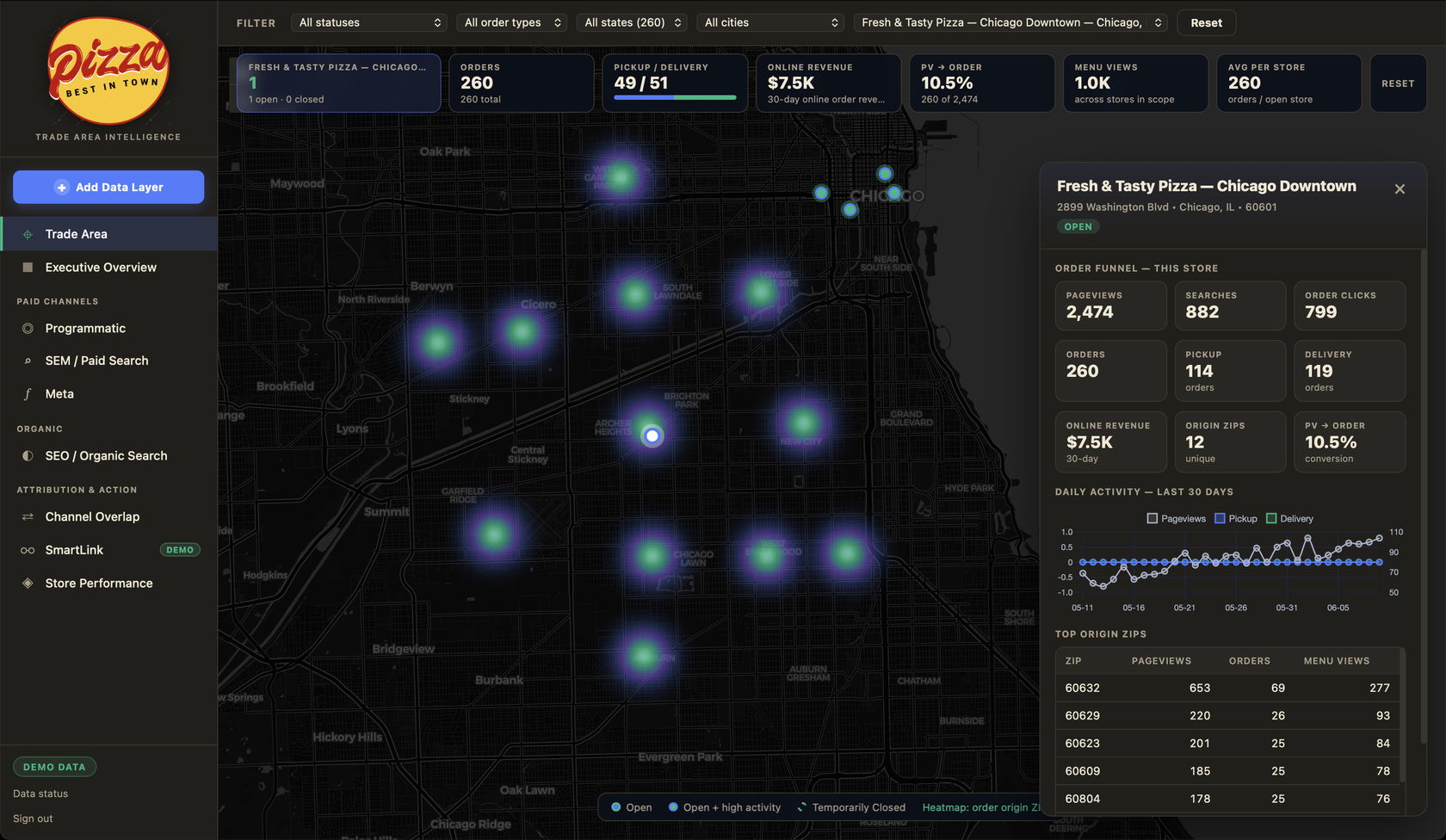The image size is (1446, 840).
Task: Click the selected store marker on map
Action: pyautogui.click(x=652, y=436)
